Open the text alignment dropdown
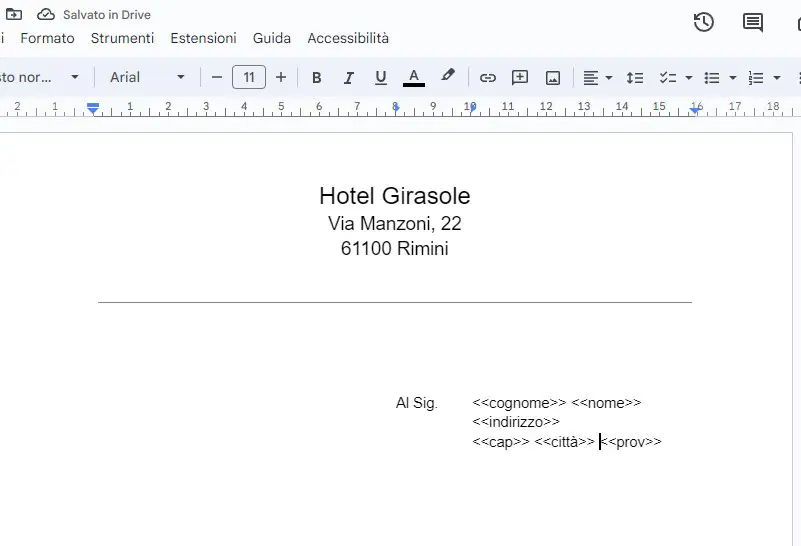Image resolution: width=801 pixels, height=546 pixels. coord(597,78)
